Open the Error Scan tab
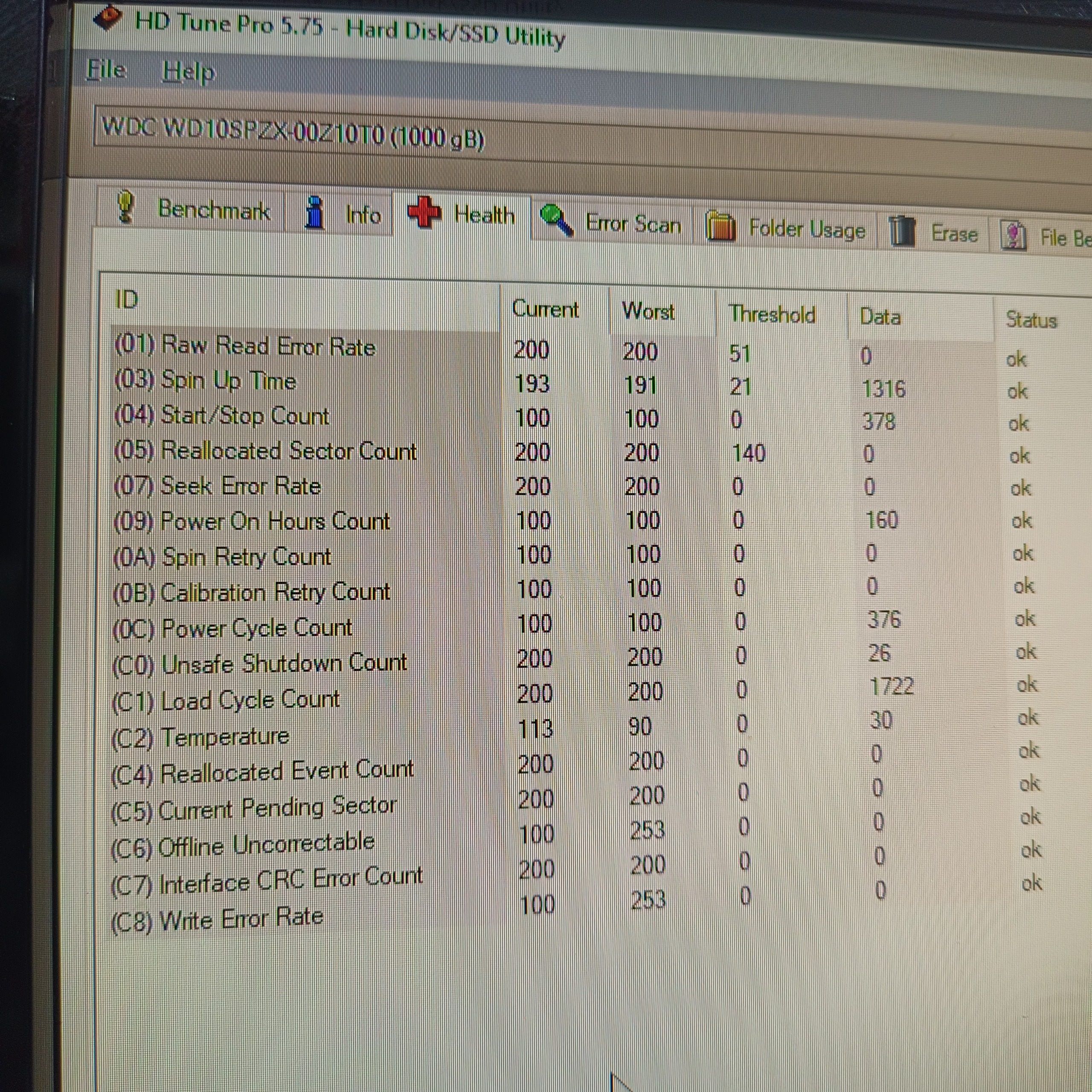The width and height of the screenshot is (1092, 1092). tap(612, 222)
